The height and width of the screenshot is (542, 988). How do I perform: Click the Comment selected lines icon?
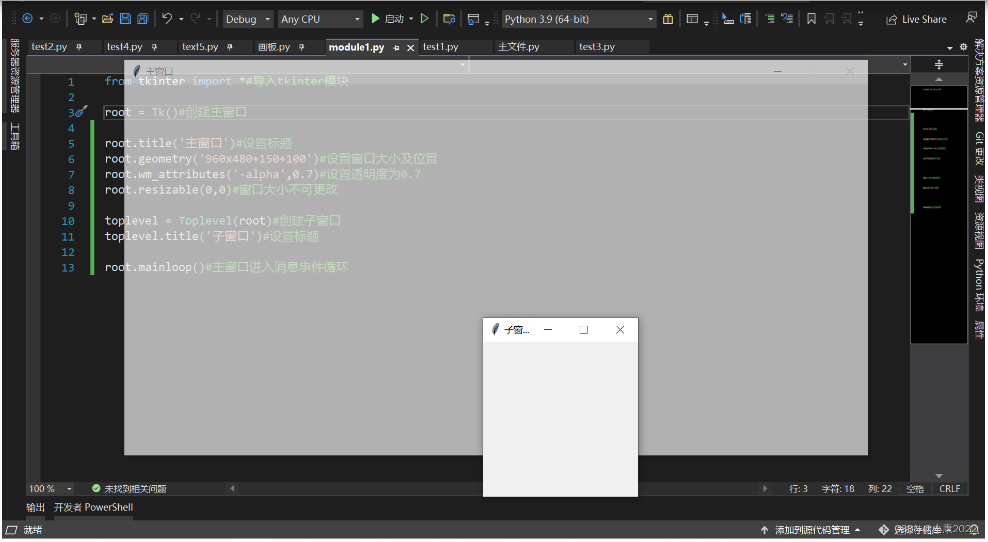[770, 19]
